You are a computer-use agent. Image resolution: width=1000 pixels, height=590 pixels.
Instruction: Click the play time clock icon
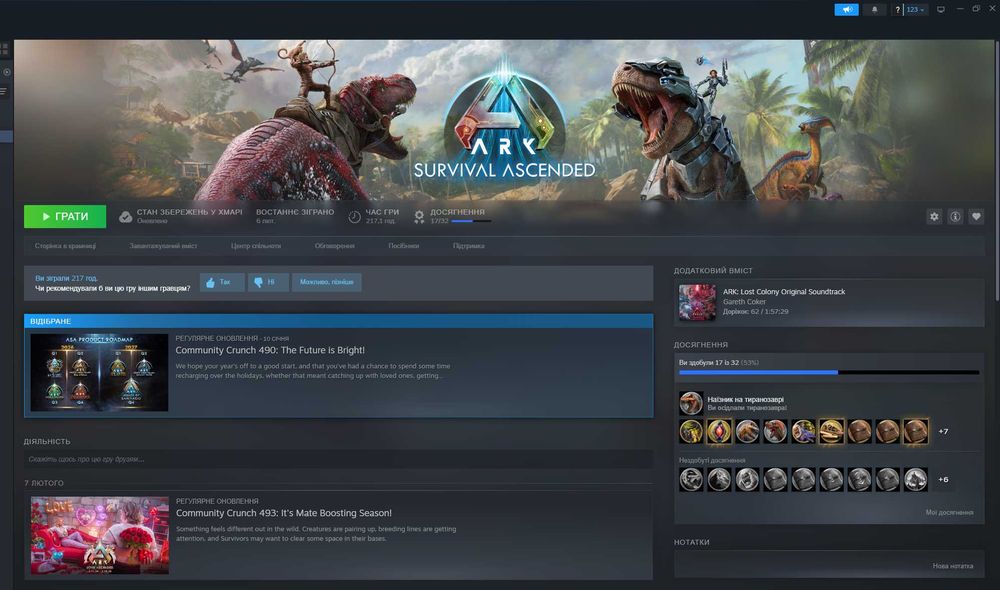(355, 217)
